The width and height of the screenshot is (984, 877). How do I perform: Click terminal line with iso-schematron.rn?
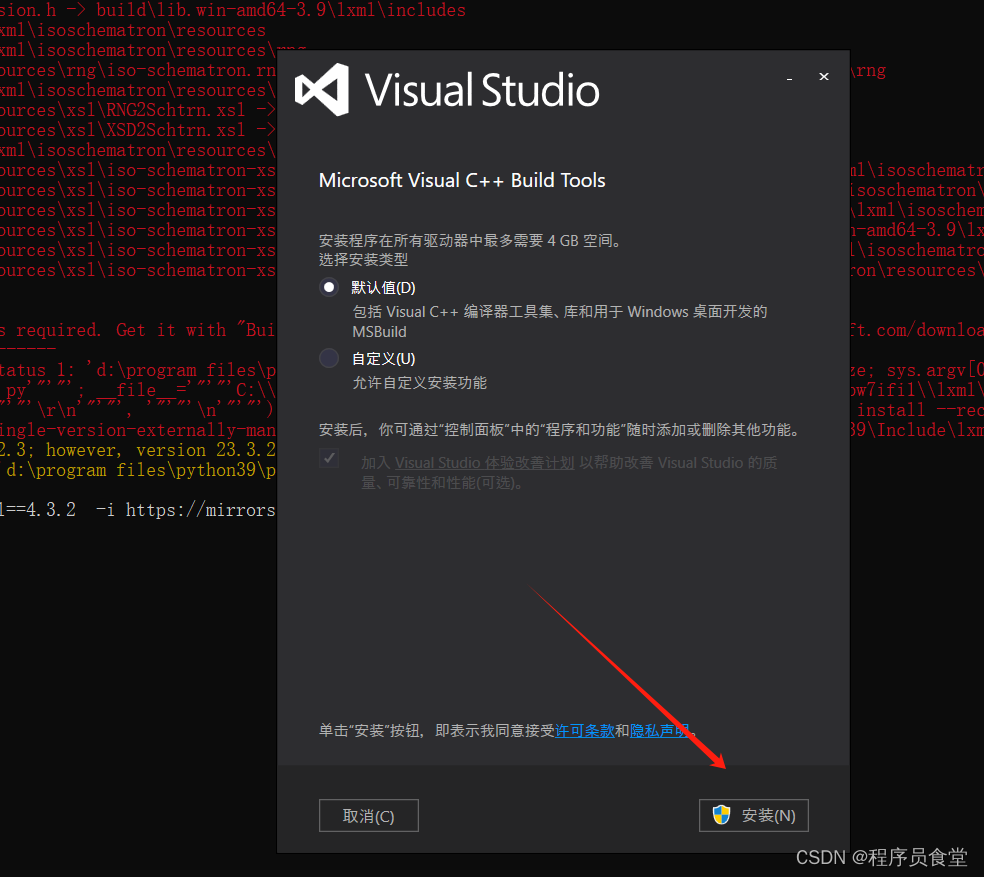click(x=138, y=70)
